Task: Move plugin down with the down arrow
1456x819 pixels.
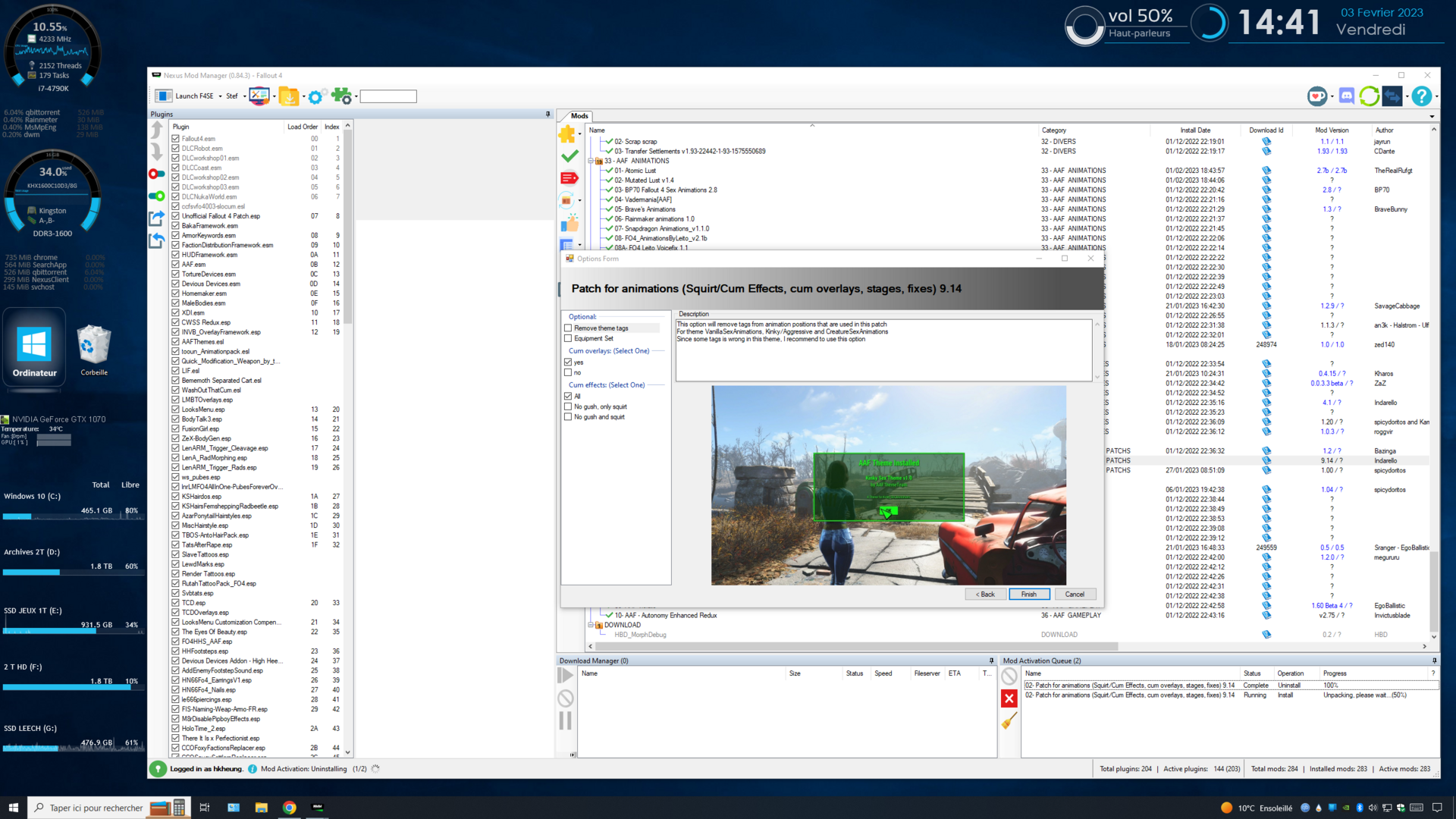Action: [157, 152]
